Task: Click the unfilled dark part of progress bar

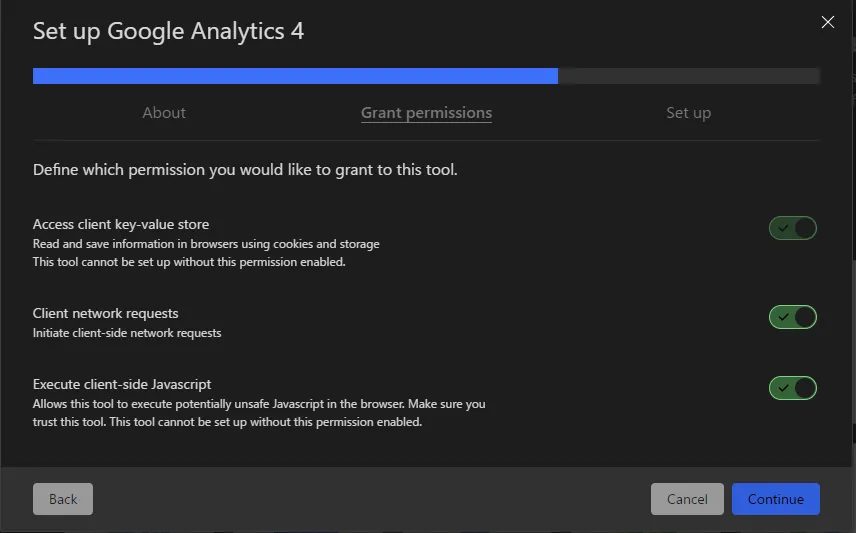Action: pyautogui.click(x=688, y=76)
